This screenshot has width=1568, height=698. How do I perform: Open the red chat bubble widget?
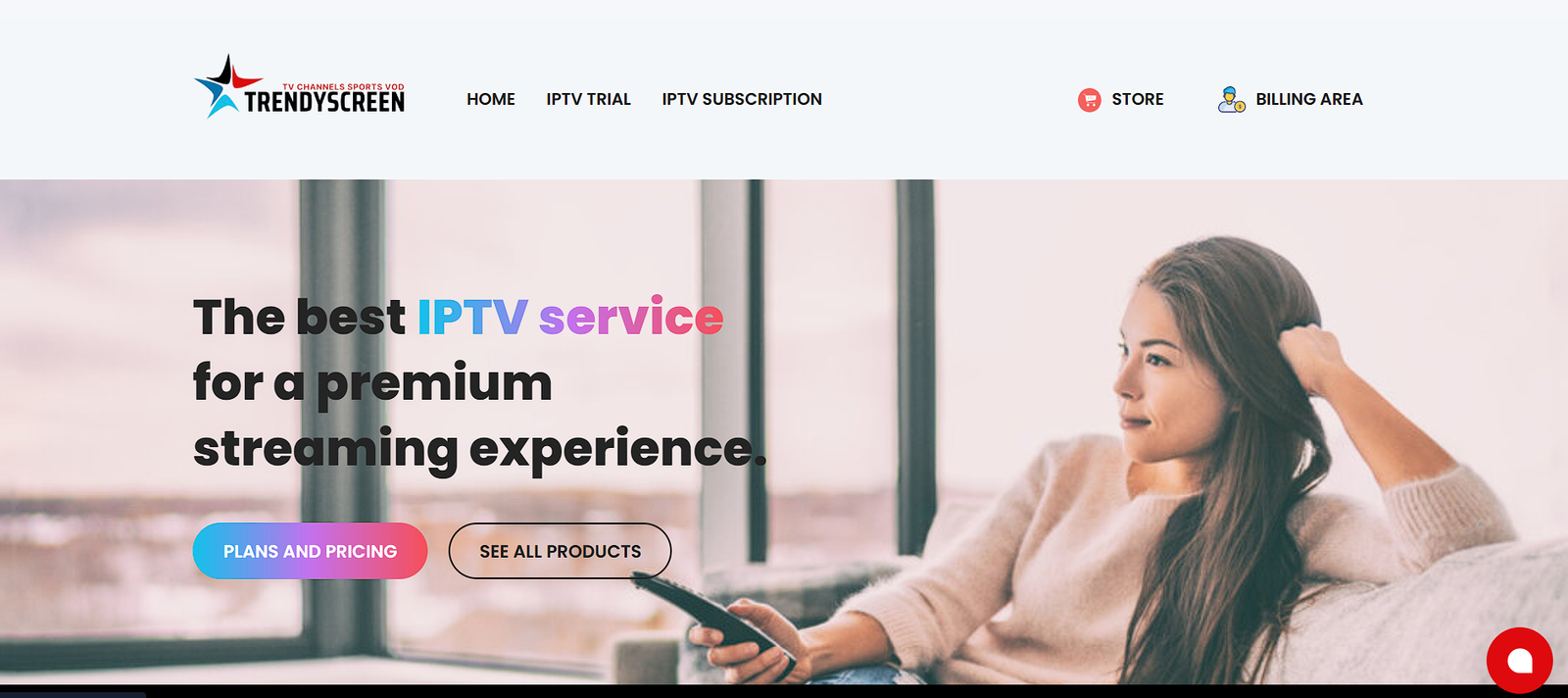point(1519,661)
